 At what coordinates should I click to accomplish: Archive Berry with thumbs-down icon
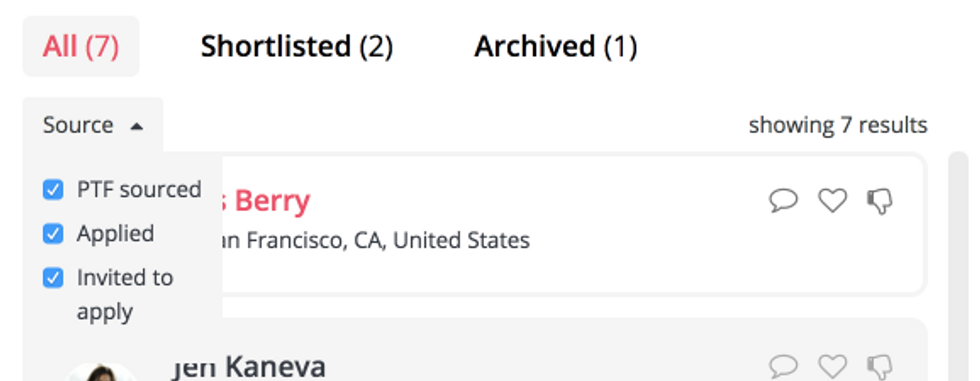click(880, 202)
